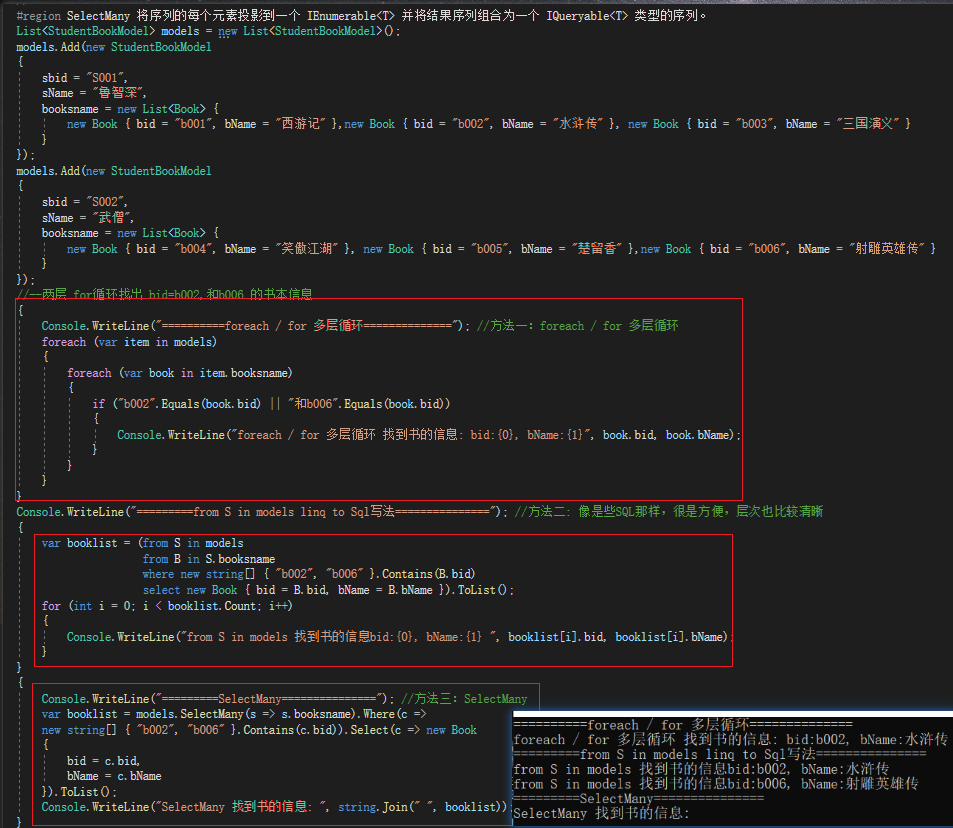Image resolution: width=953 pixels, height=828 pixels.
Task: Click the models.SelectMany(s => s.booksname) line
Action: point(234,714)
